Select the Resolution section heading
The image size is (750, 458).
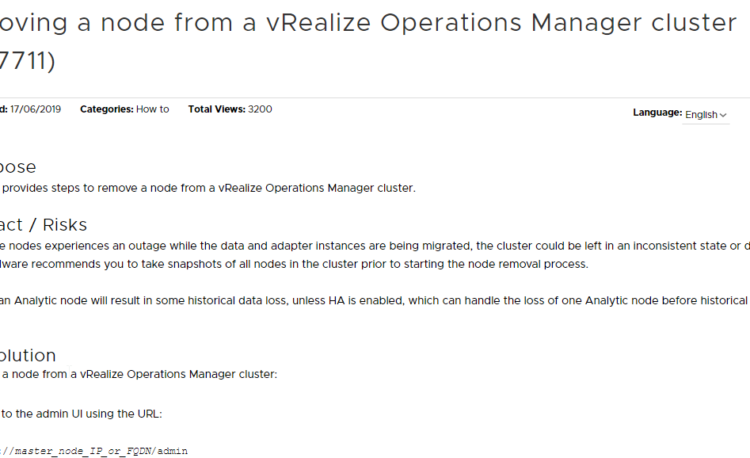coord(28,355)
